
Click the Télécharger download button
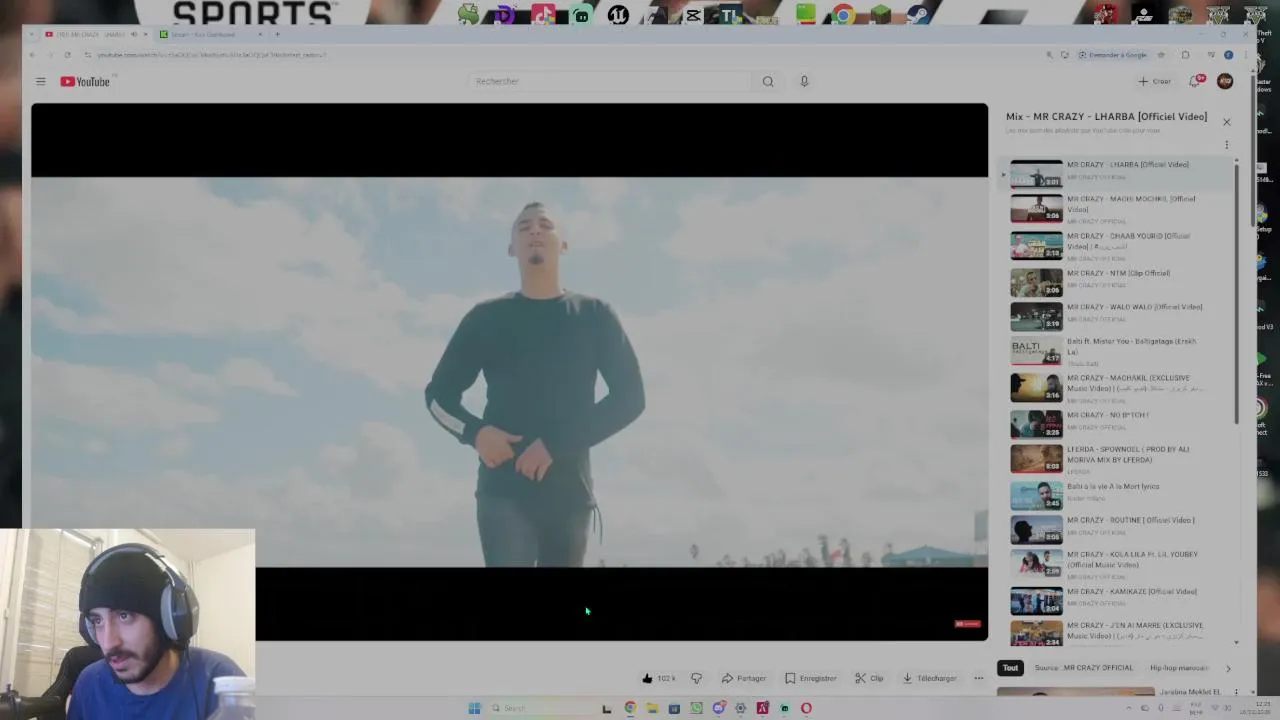click(930, 678)
